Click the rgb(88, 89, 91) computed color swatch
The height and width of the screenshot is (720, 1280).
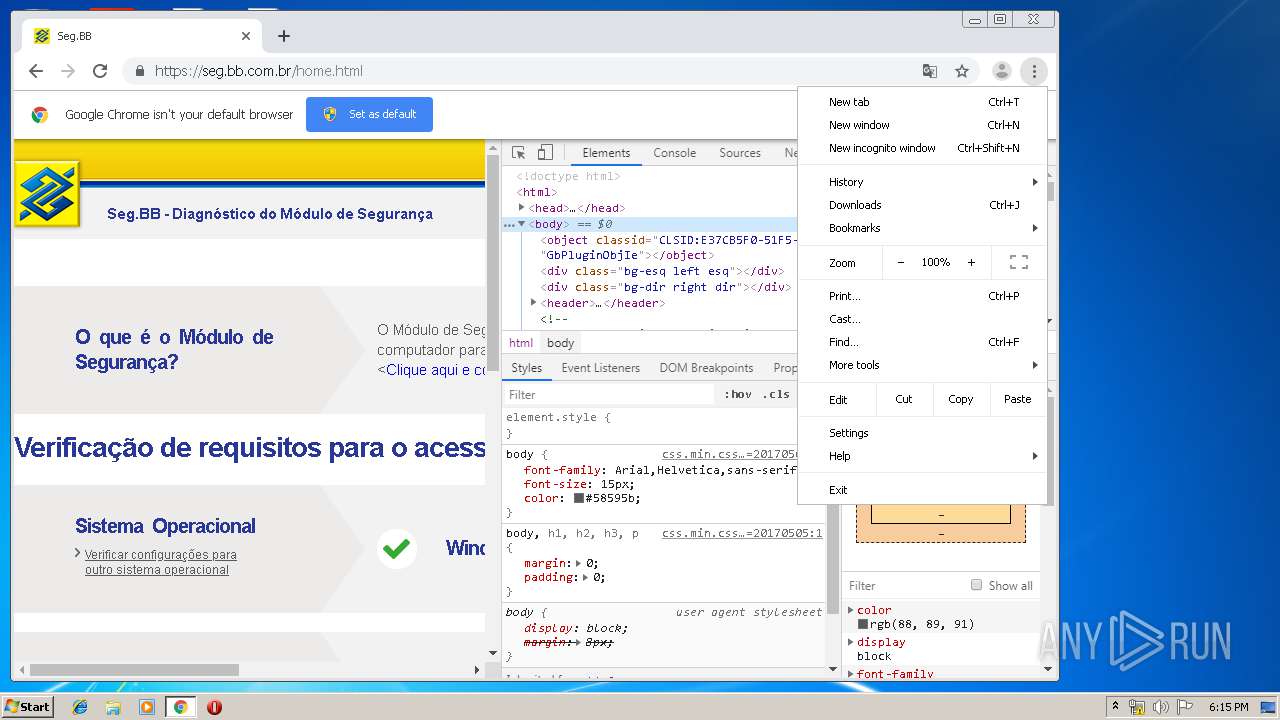(x=863, y=624)
